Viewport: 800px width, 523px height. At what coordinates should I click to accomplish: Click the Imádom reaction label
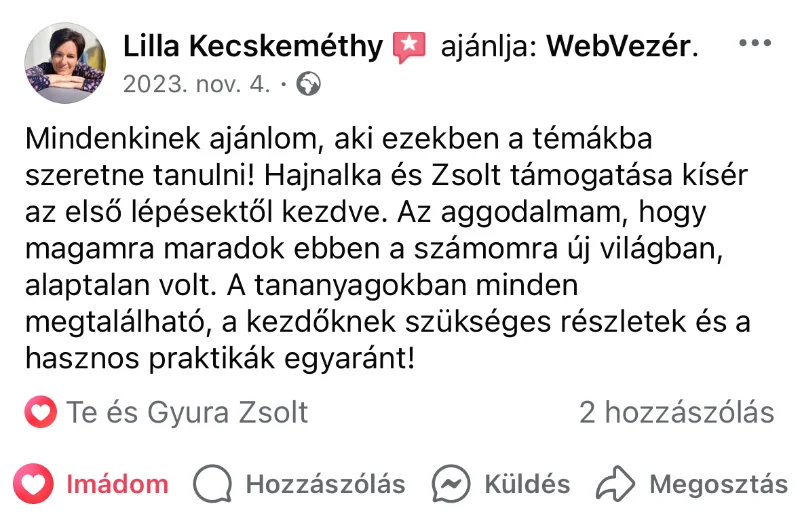click(x=117, y=485)
